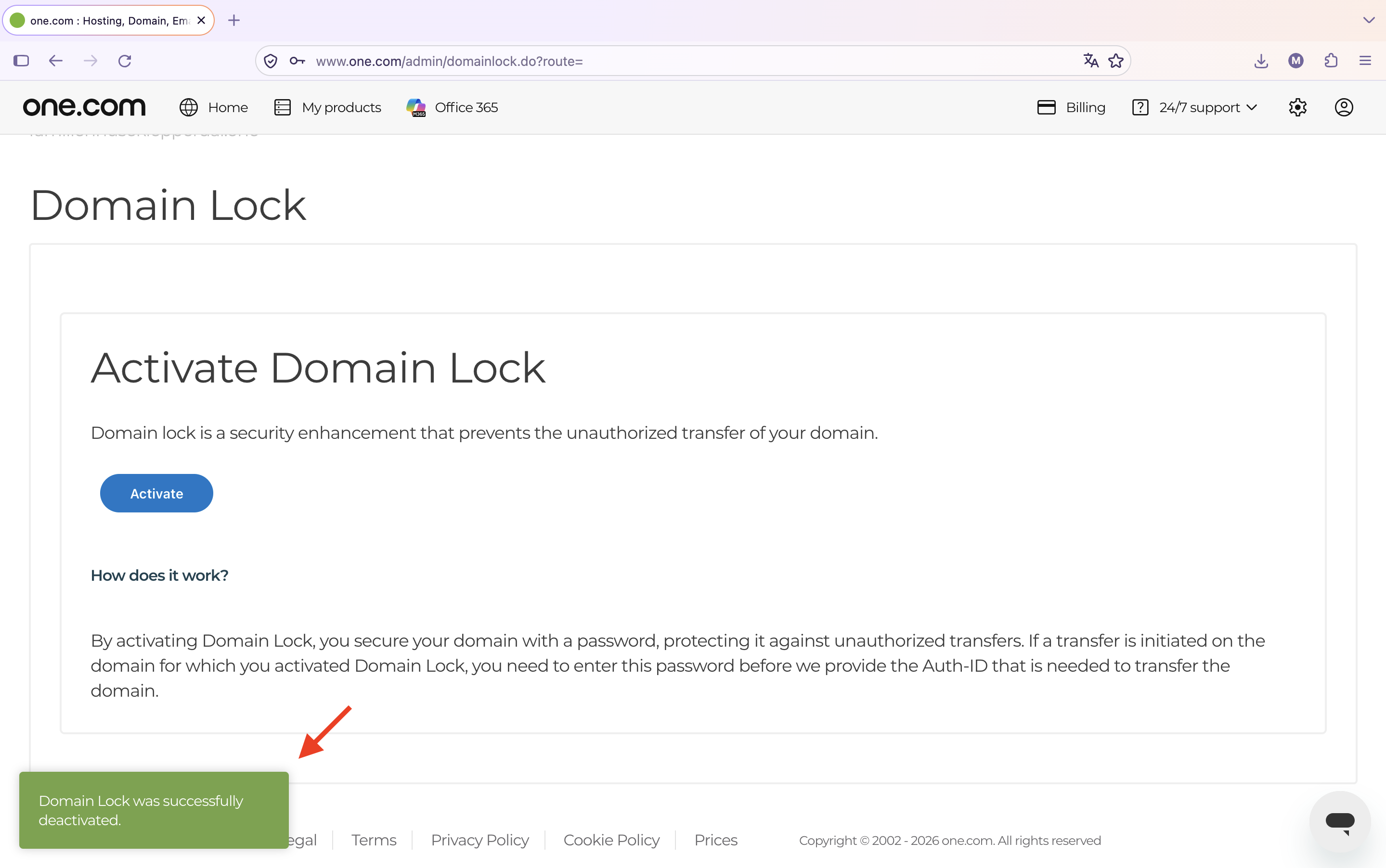Close the one.com browser tab
The height and width of the screenshot is (868, 1386).
coord(201,20)
